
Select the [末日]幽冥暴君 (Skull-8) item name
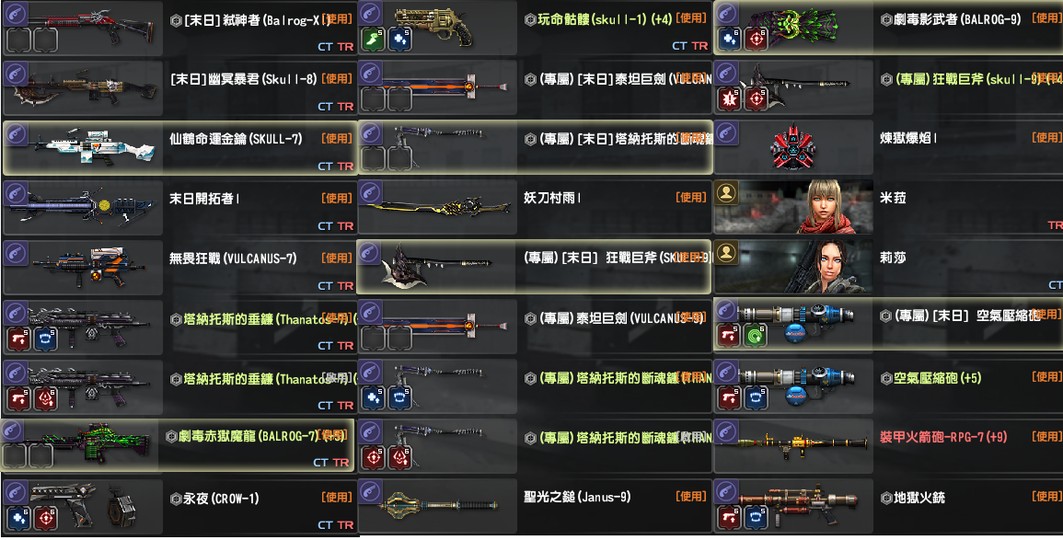click(x=243, y=79)
